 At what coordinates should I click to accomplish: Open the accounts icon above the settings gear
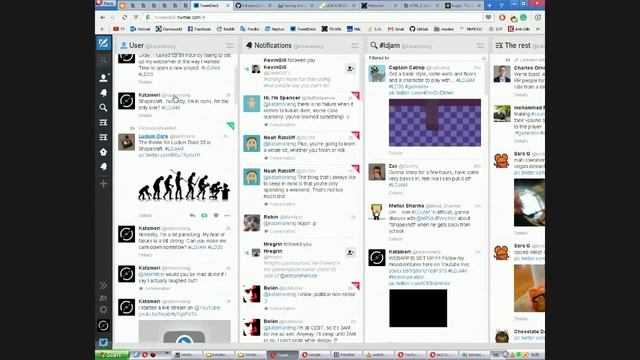[x=103, y=298]
